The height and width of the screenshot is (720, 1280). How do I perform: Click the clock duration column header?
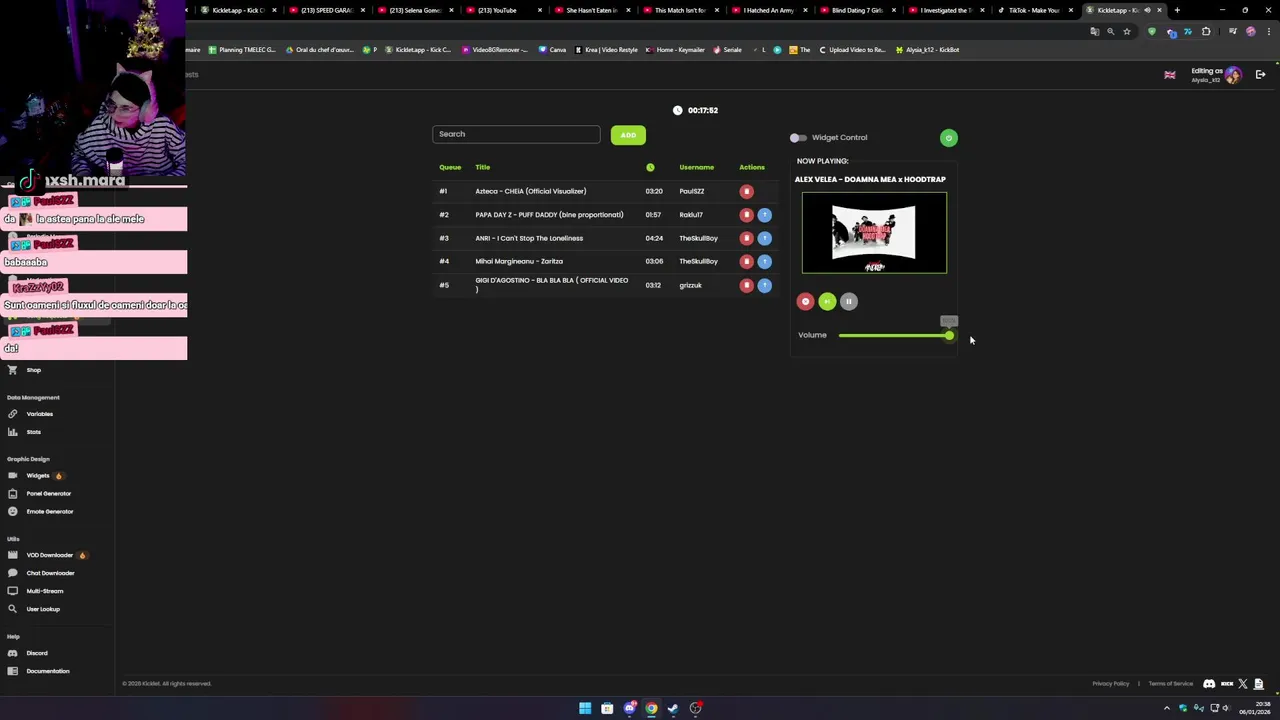(650, 167)
